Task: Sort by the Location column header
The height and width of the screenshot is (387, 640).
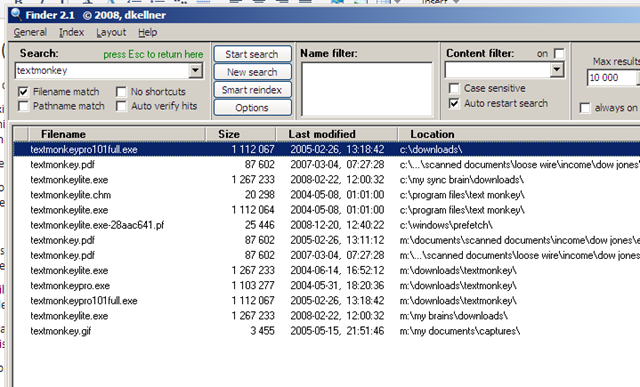Action: (519, 134)
